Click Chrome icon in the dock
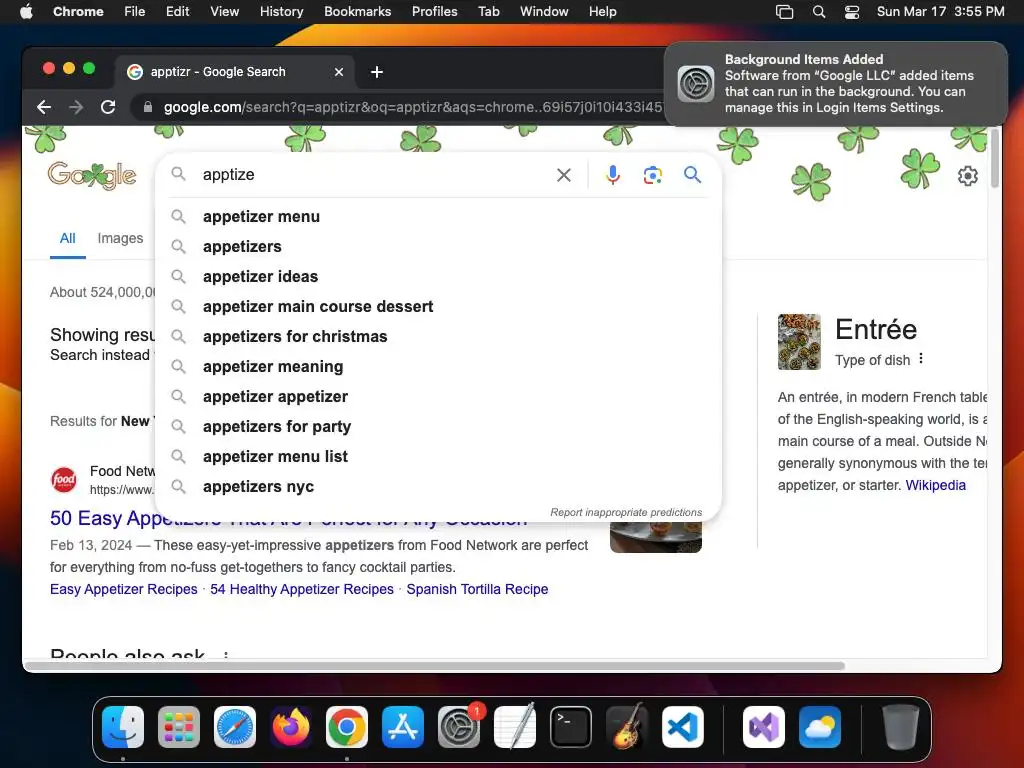1024x768 pixels. (347, 727)
